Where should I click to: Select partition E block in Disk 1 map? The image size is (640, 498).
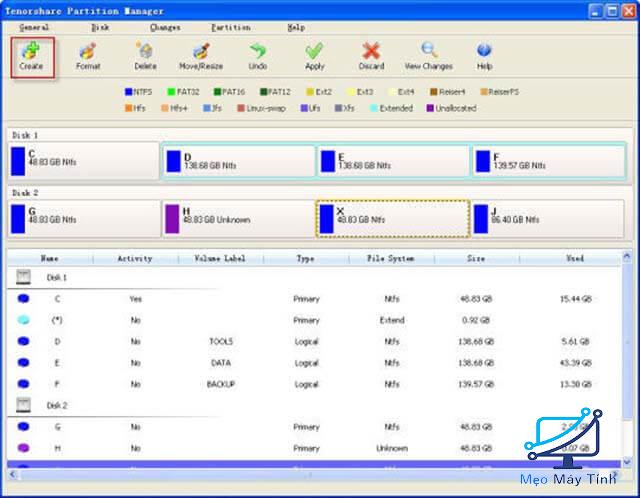(x=393, y=161)
